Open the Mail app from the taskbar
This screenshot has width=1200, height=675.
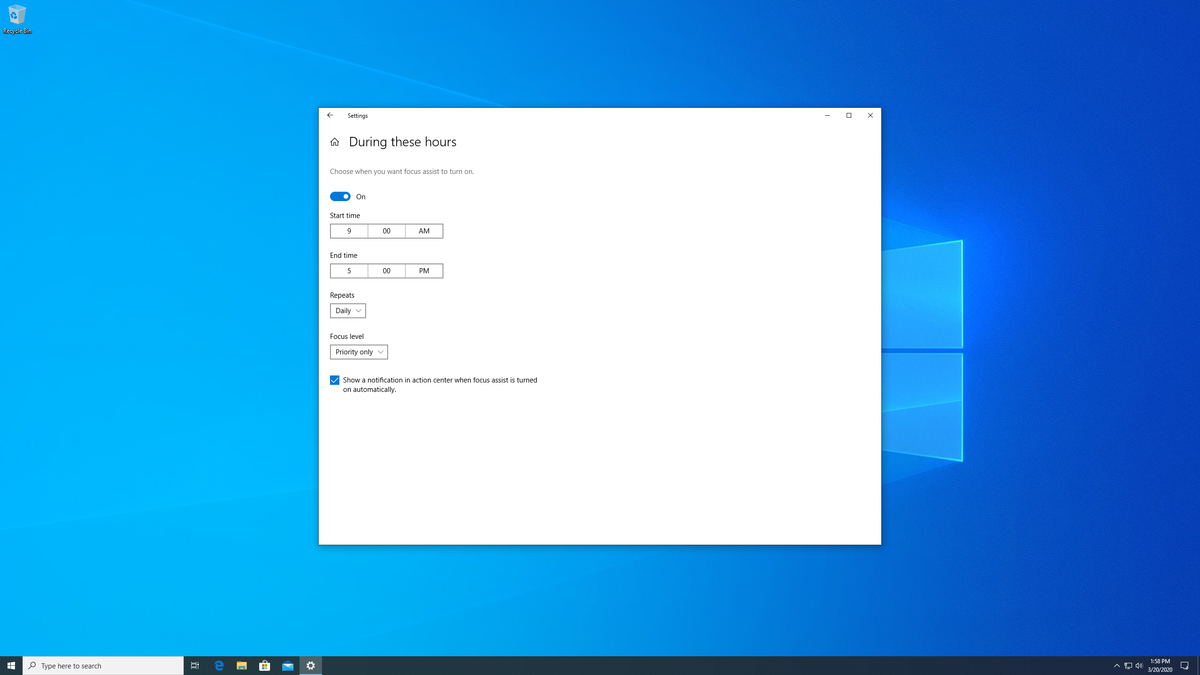coord(288,665)
